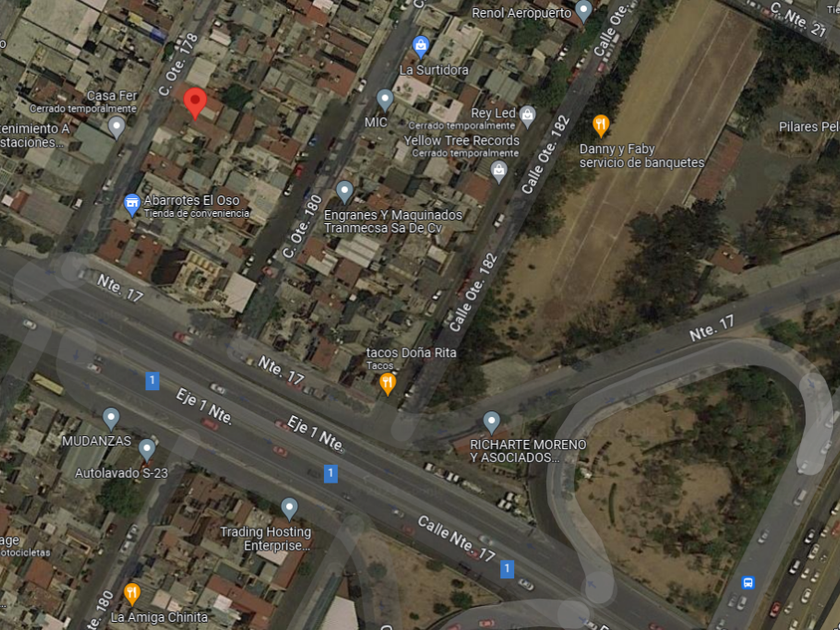This screenshot has height=630, width=840.
Task: Select the La Surtidora shopping bag marker
Action: [421, 47]
